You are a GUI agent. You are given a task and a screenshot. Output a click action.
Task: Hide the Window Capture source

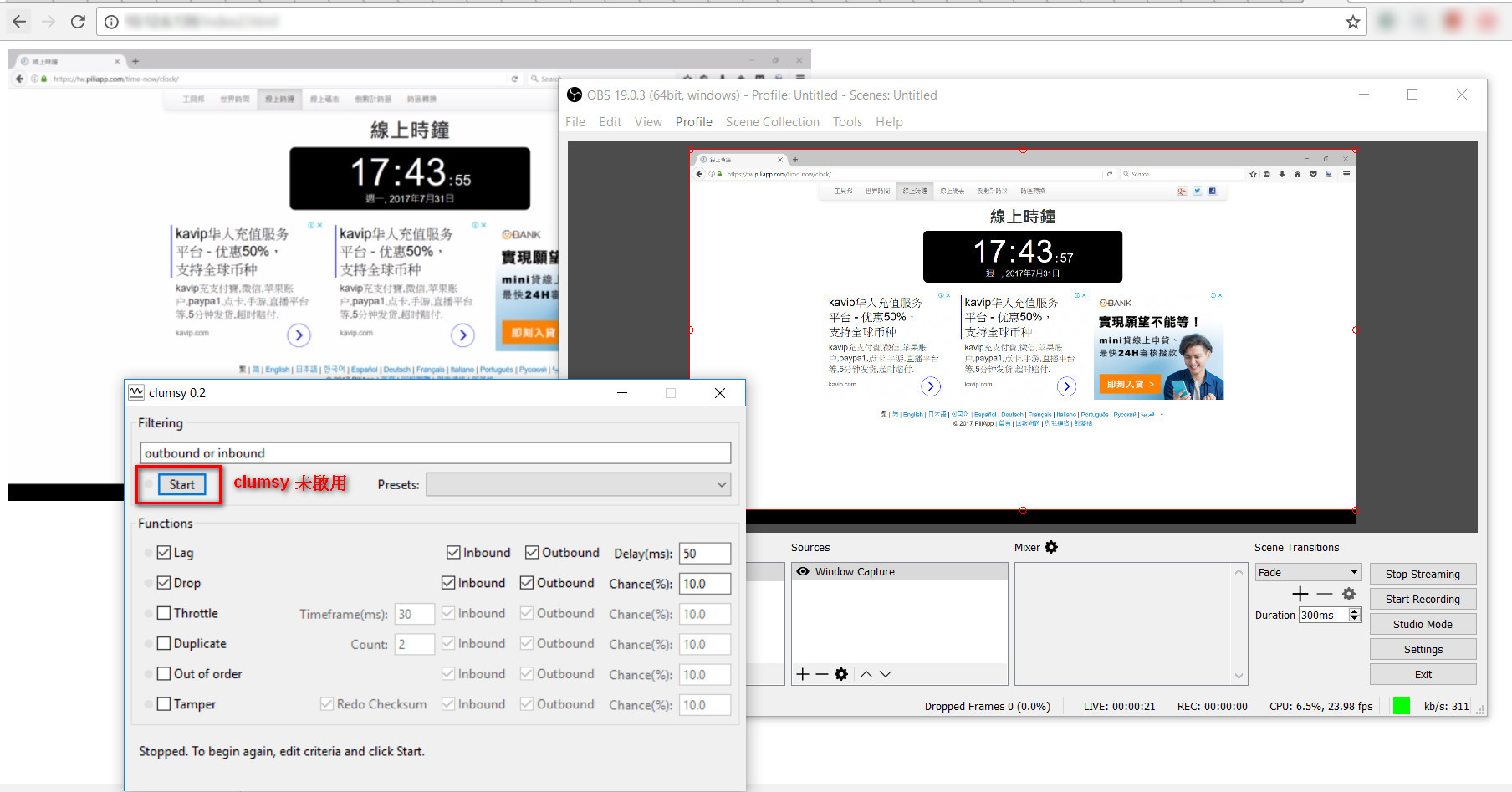point(803,571)
